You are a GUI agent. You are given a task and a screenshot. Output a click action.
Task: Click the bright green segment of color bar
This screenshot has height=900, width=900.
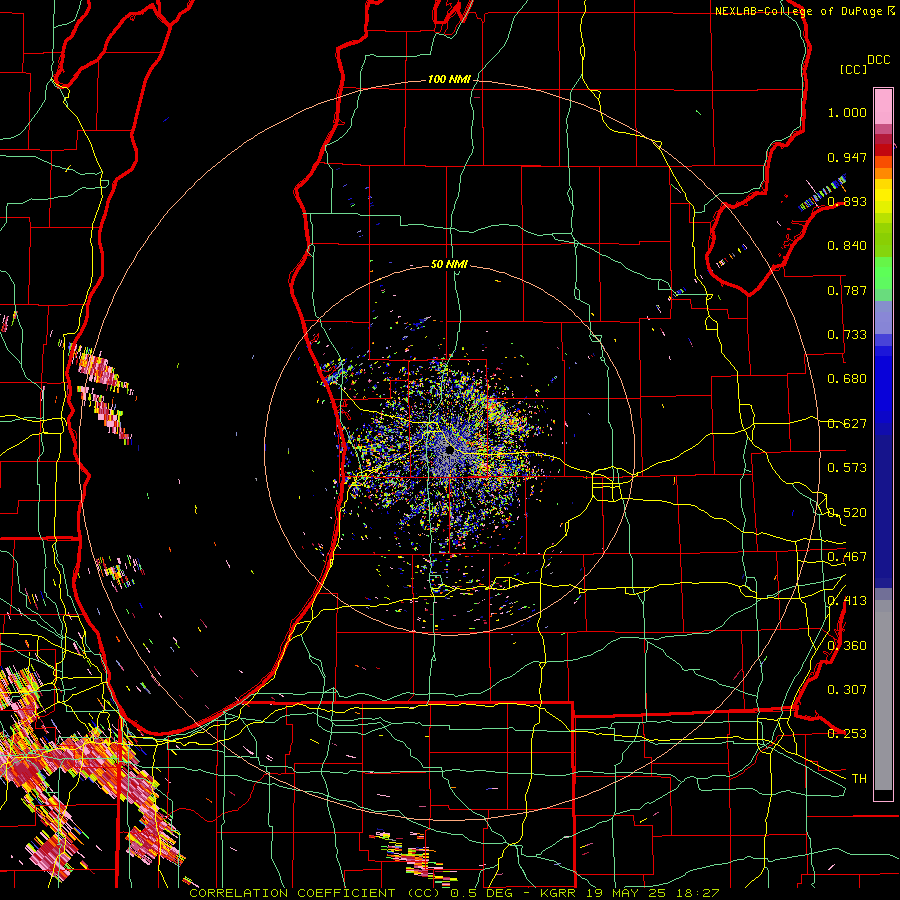tap(883, 273)
